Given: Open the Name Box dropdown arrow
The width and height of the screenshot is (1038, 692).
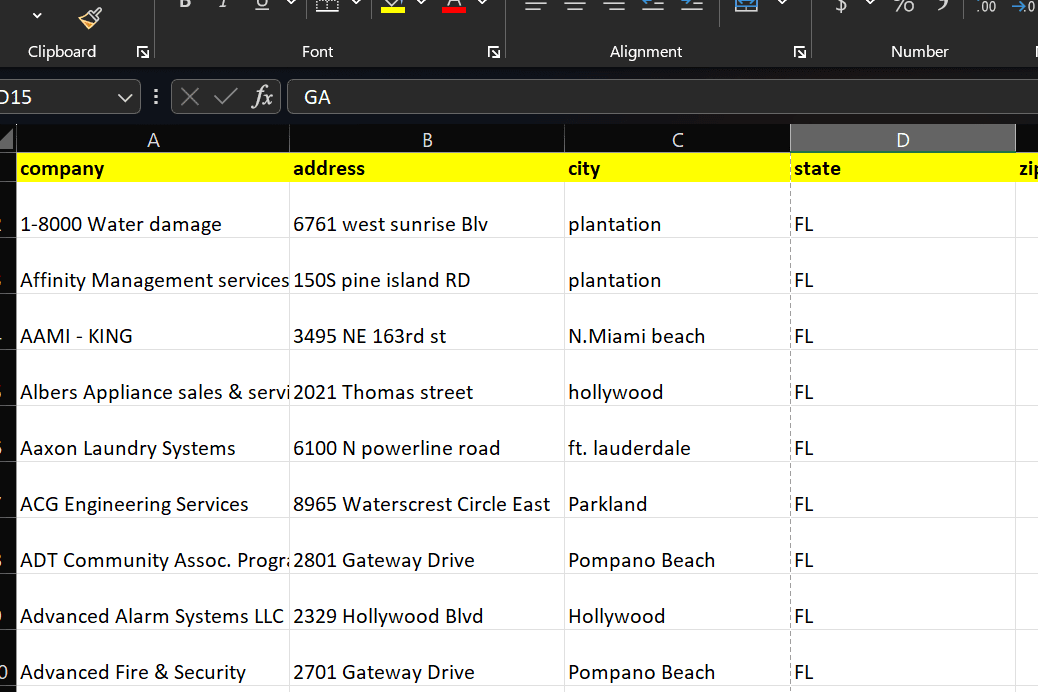Looking at the screenshot, I should click(x=124, y=98).
